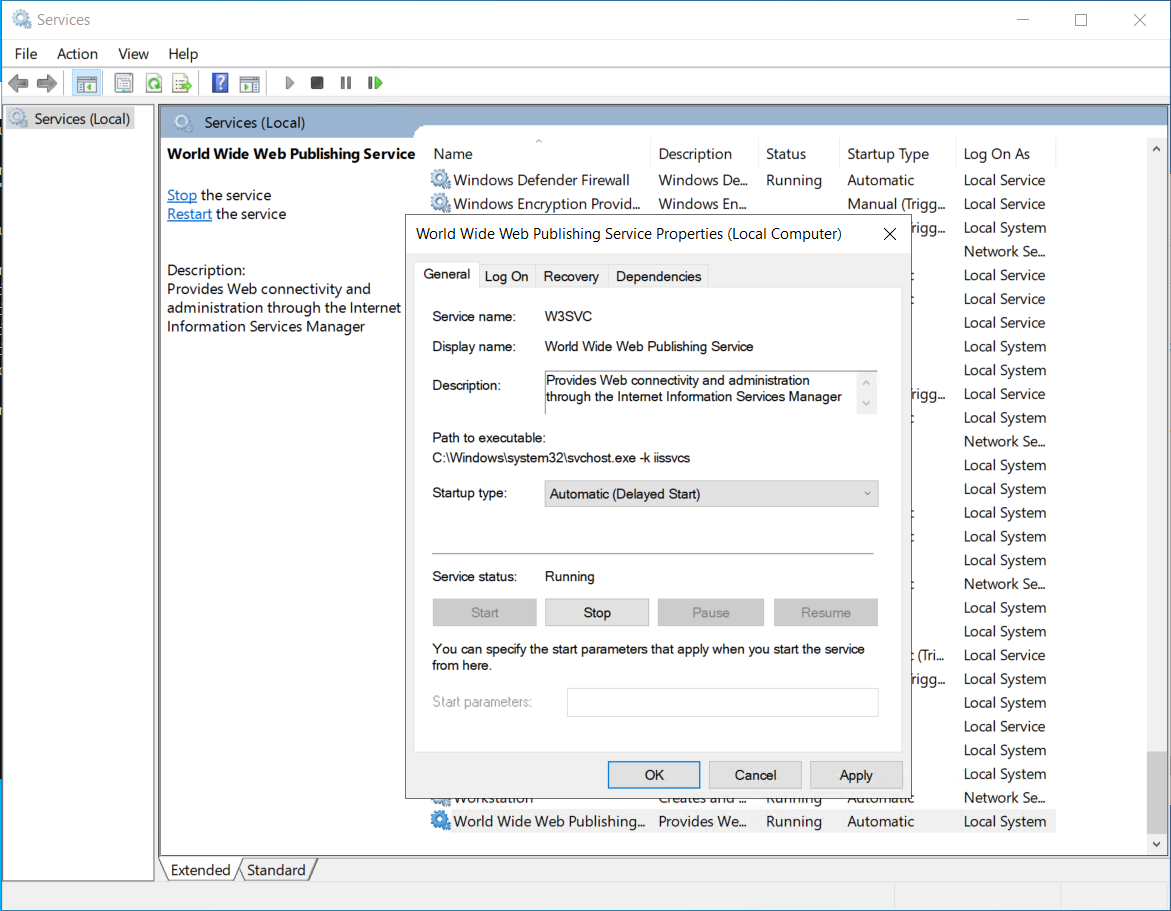Switch to the Dependencies tab
Image resolution: width=1171 pixels, height=911 pixels.
tap(659, 276)
